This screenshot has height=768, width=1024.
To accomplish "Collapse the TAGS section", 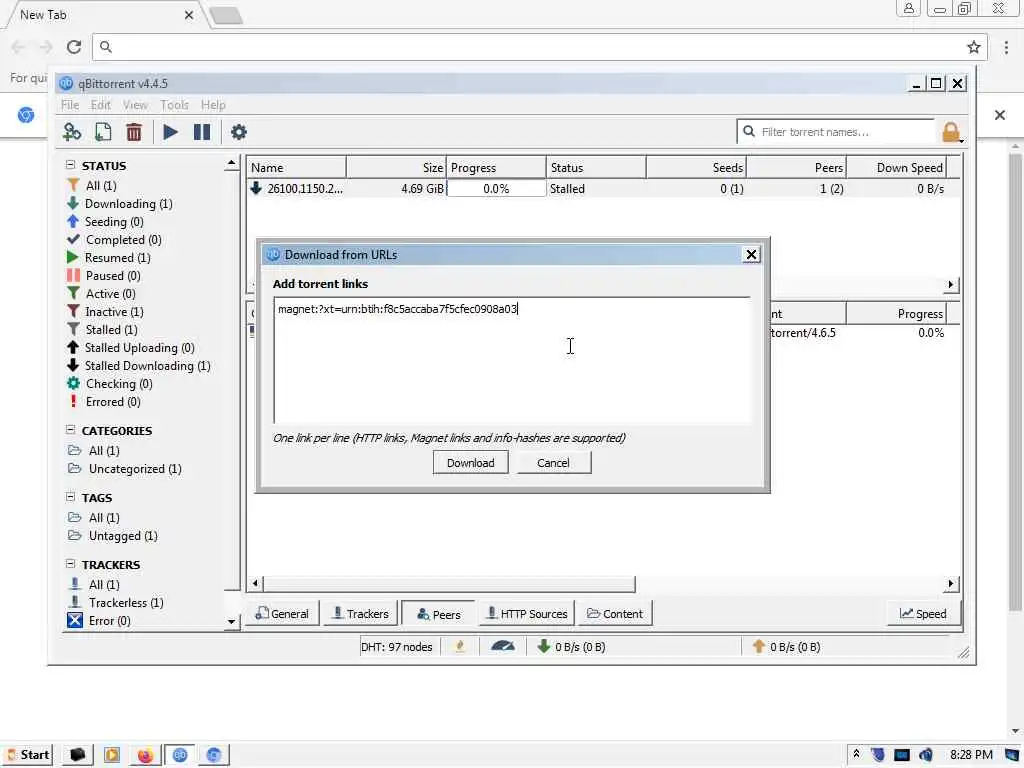I will (71, 497).
